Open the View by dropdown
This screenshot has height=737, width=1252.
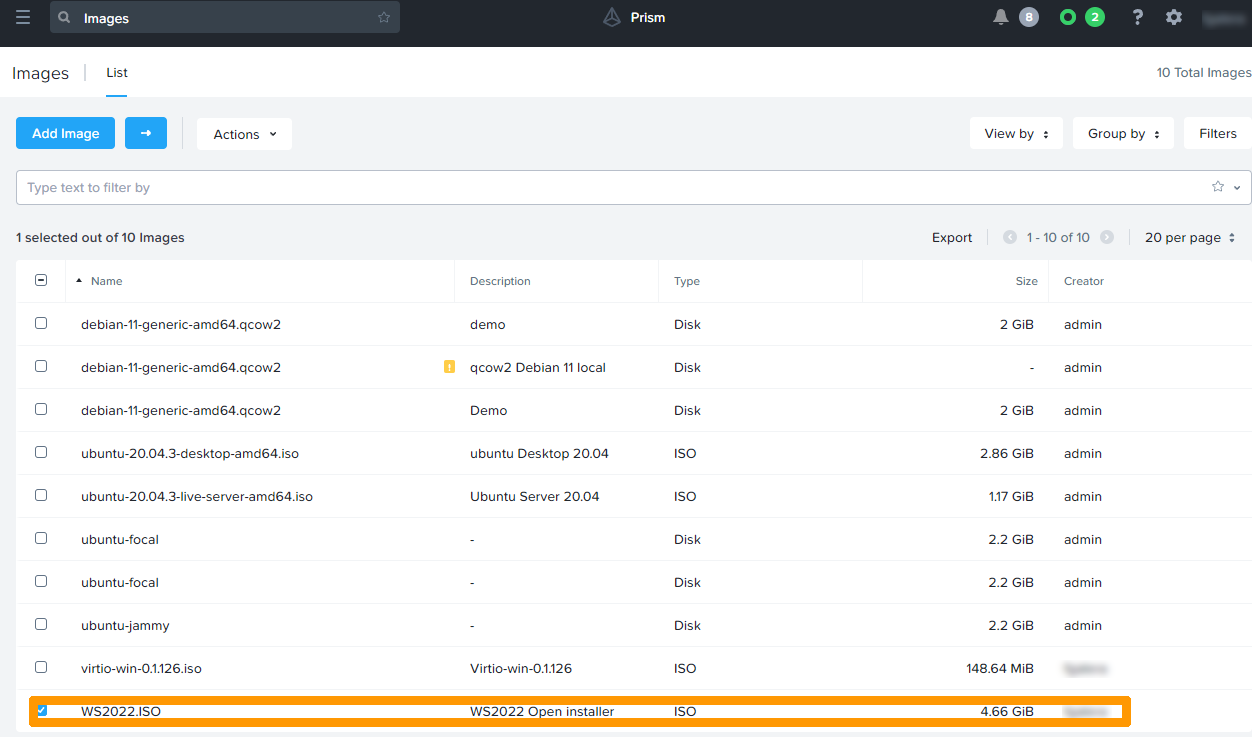(1016, 133)
